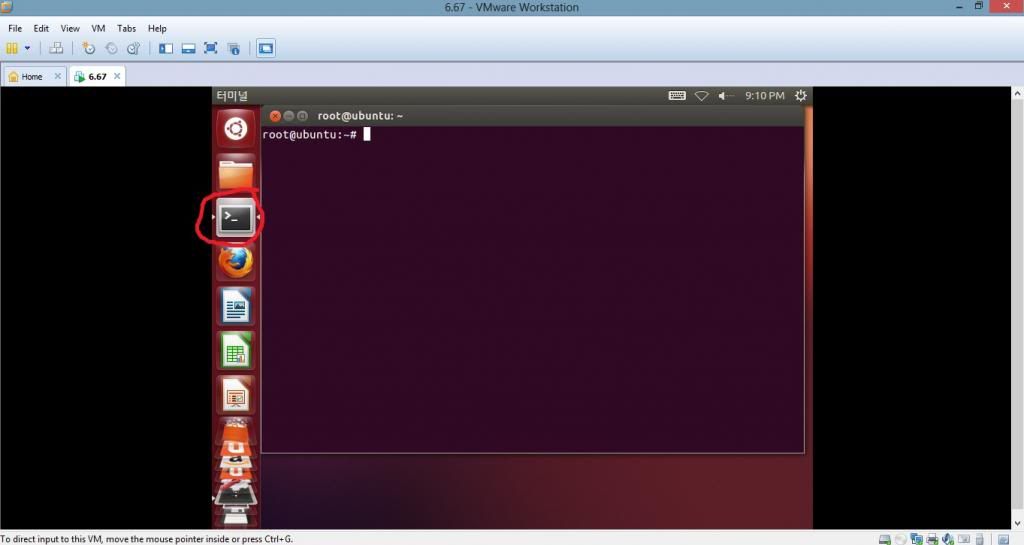Click the scroll down arrow of VM view
Screen dimensions: 1024x545
(x=1017, y=523)
